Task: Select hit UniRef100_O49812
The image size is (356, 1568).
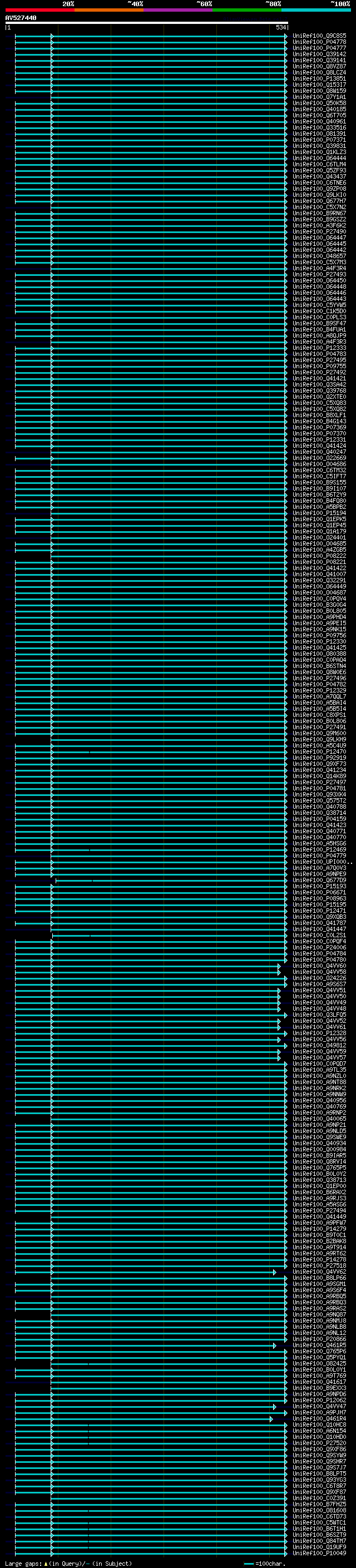Action: click(319, 1046)
